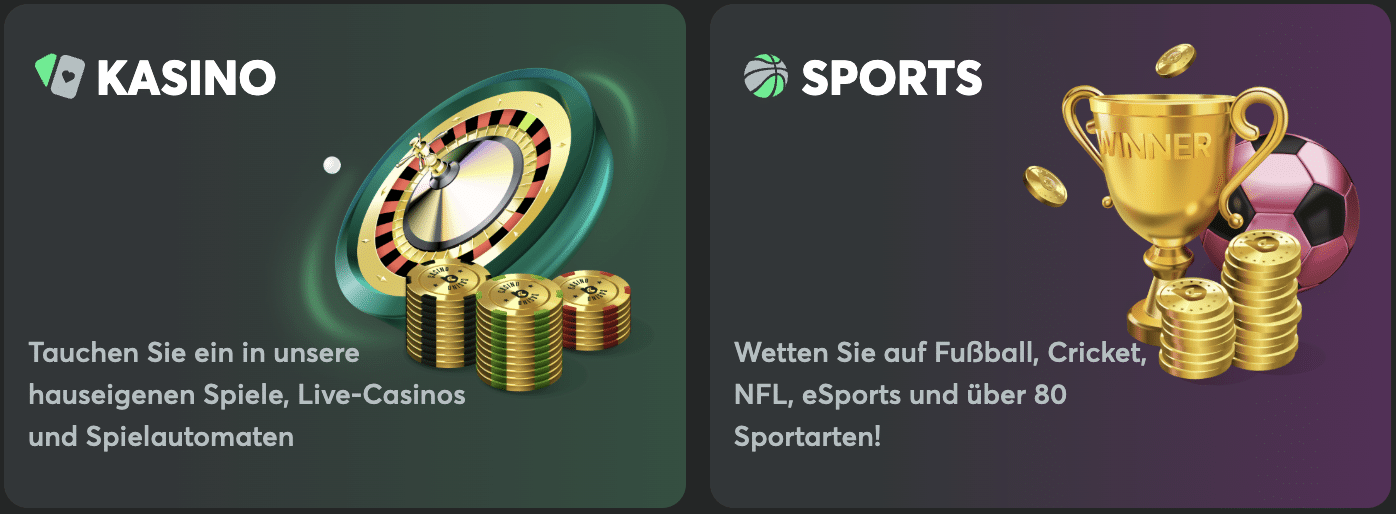Click the 'Tauchen Sie ein' casino description
This screenshot has width=1396, height=514.
click(x=247, y=395)
